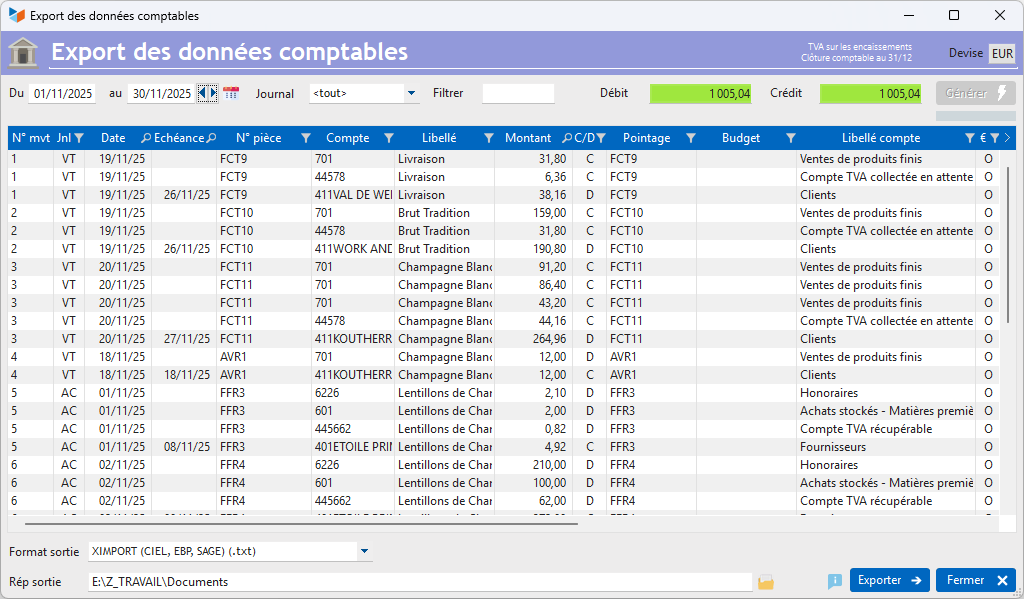The image size is (1024, 599).
Task: Open the Budget column filter funnel
Action: [x=790, y=138]
